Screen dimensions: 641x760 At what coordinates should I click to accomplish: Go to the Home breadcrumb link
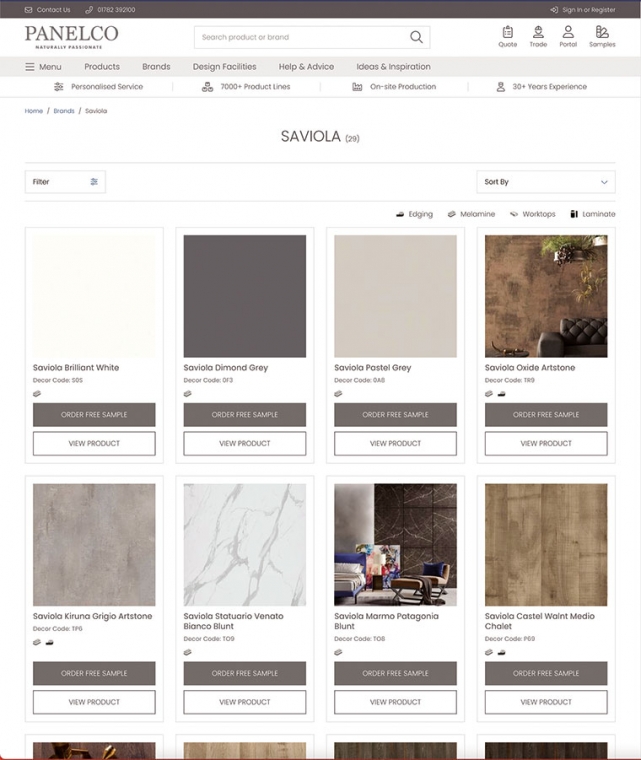click(33, 111)
